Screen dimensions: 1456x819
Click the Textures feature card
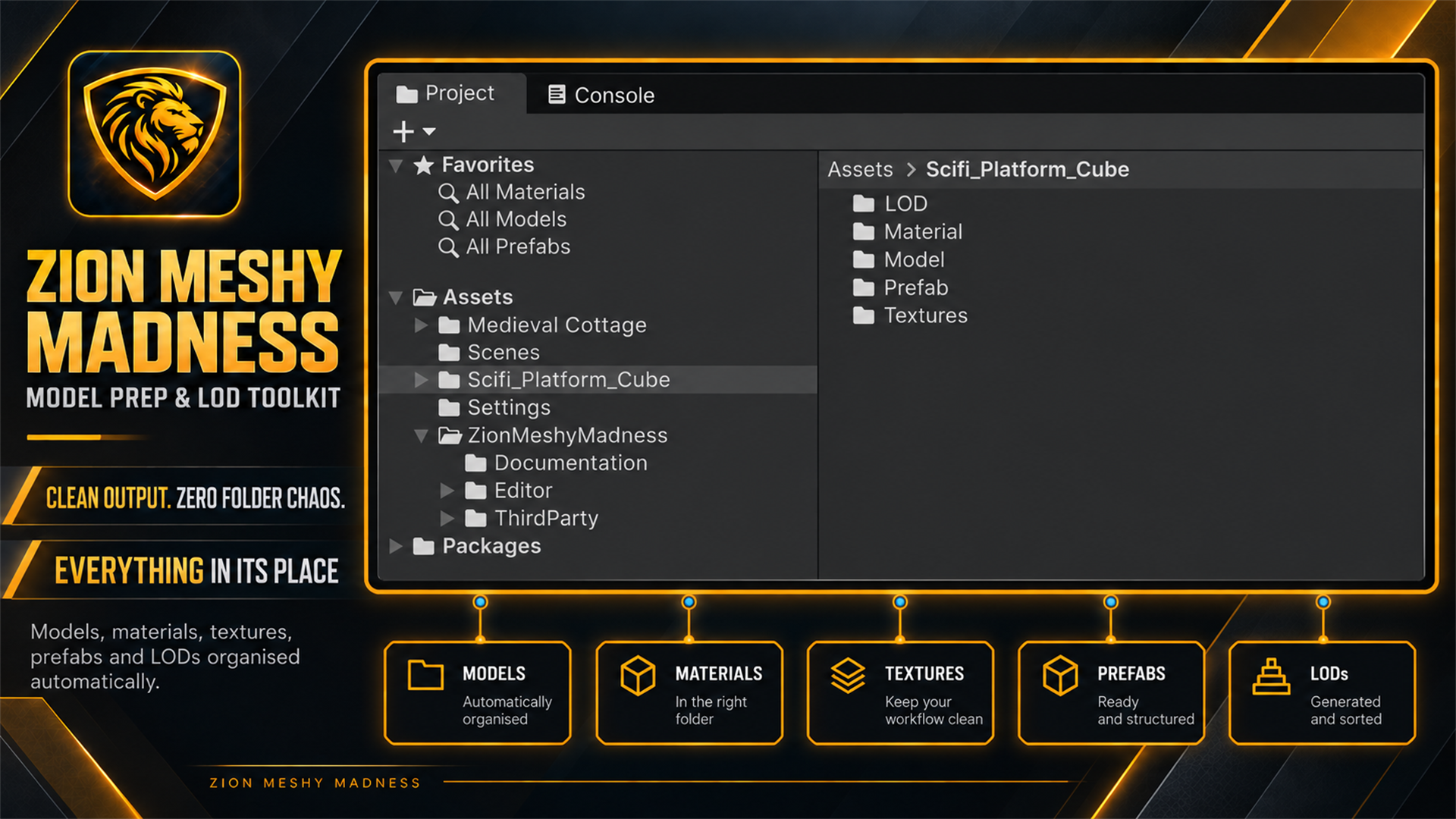(900, 693)
